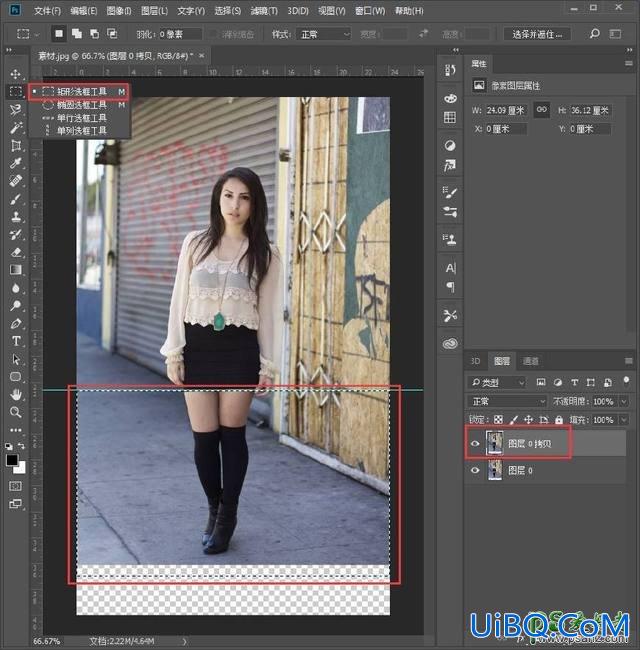Hide the 图层 0 layer
Viewport: 640px width, 650px height.
click(x=475, y=470)
